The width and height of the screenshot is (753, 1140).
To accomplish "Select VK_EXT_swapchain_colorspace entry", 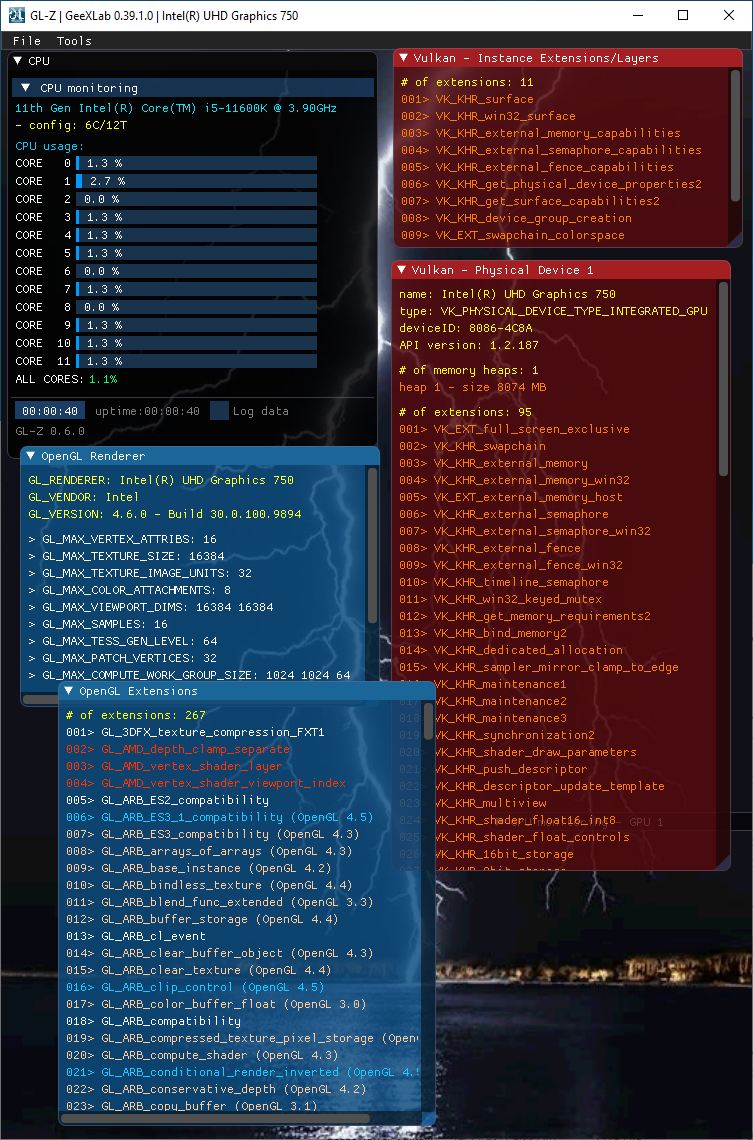I will pos(512,235).
